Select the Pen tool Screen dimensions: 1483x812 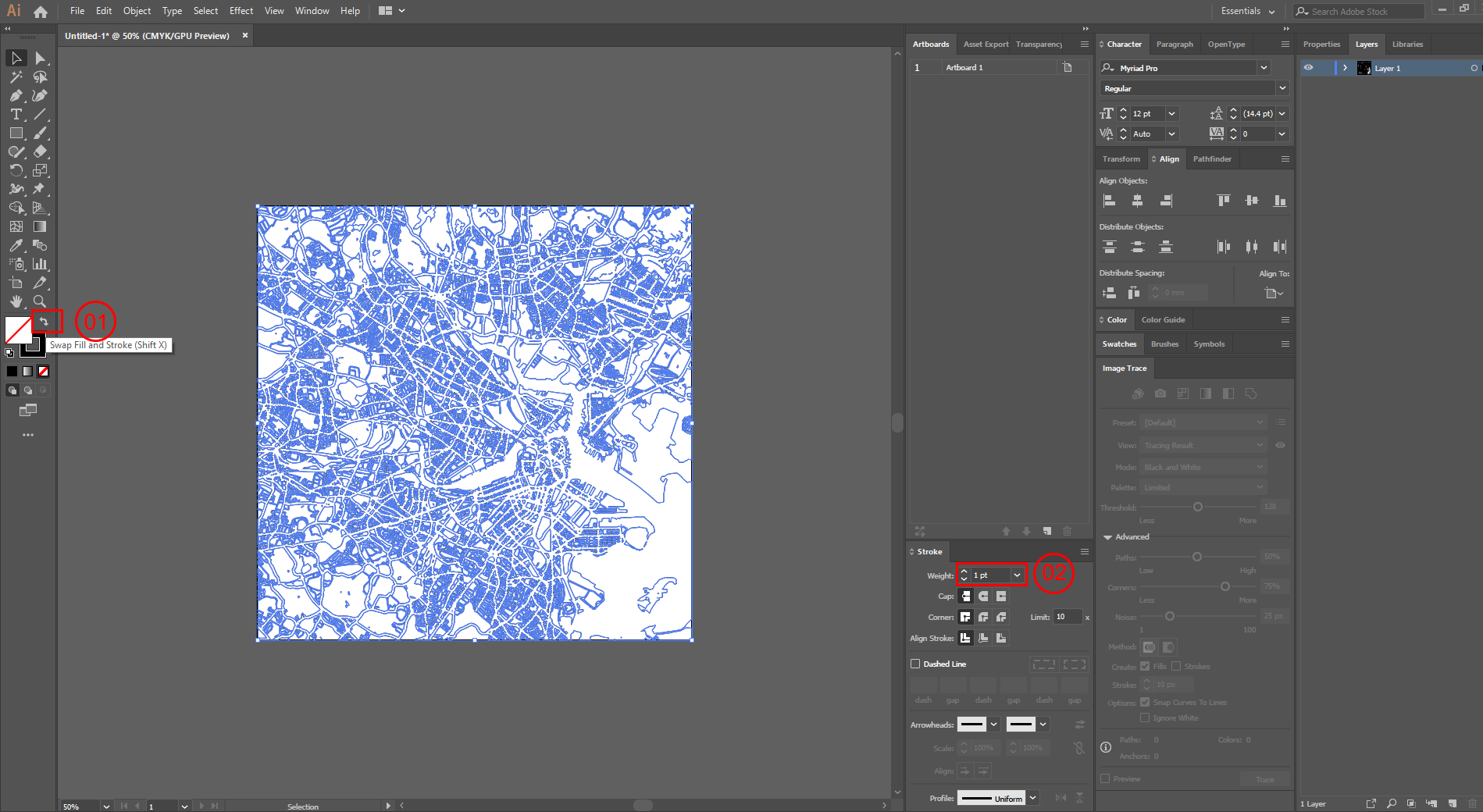click(x=16, y=95)
